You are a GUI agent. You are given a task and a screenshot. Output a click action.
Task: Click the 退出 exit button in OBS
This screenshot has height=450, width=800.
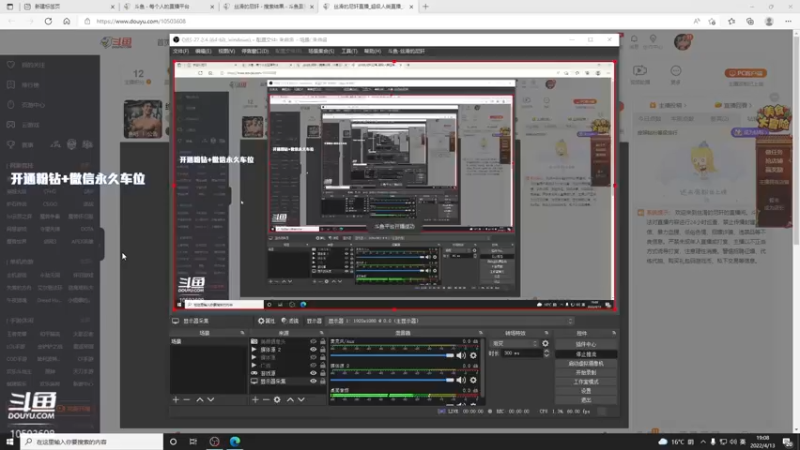(586, 400)
